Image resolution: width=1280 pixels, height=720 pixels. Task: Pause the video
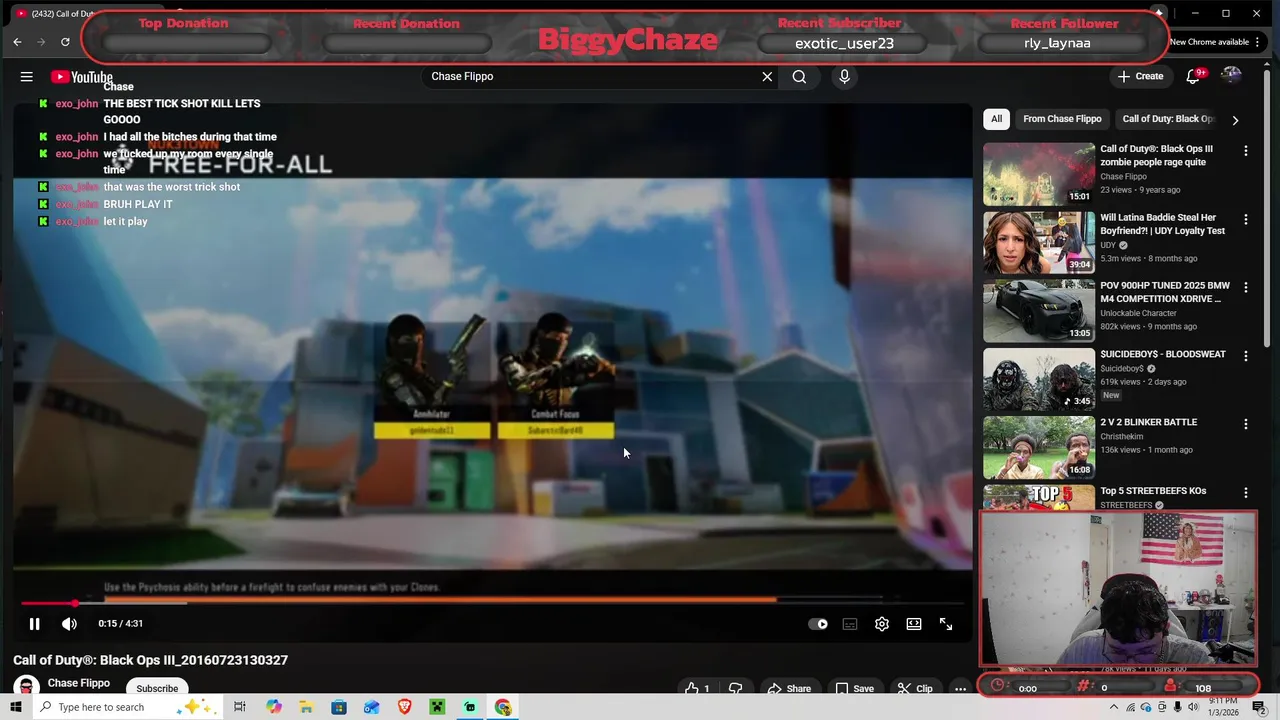pos(34,624)
